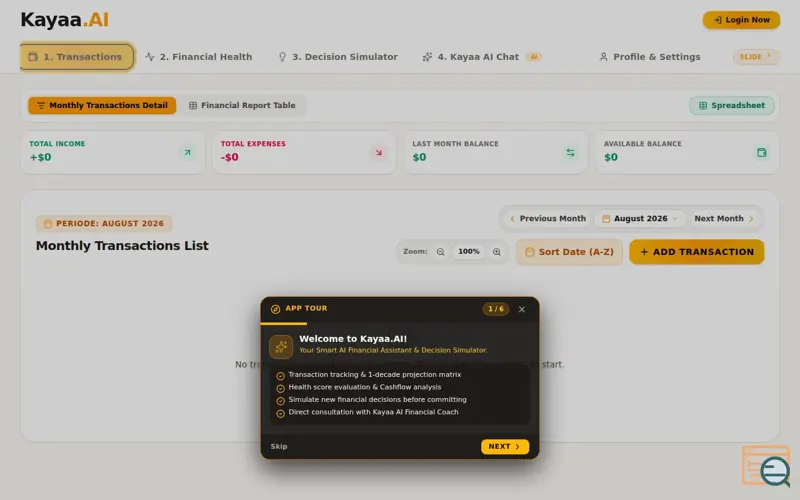The height and width of the screenshot is (500, 800).
Task: Open Profile & Settings tab
Action: 649,57
